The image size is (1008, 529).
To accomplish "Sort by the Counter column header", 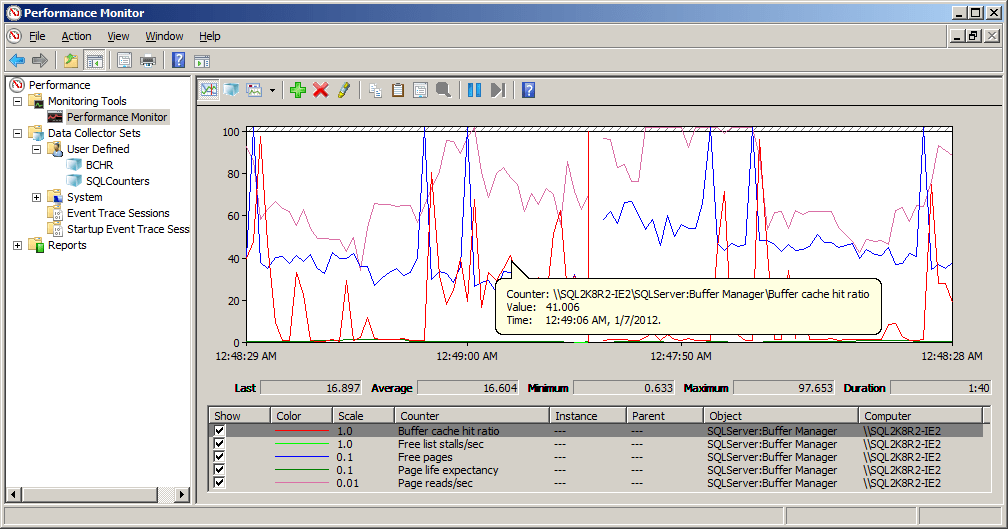I will coord(471,416).
